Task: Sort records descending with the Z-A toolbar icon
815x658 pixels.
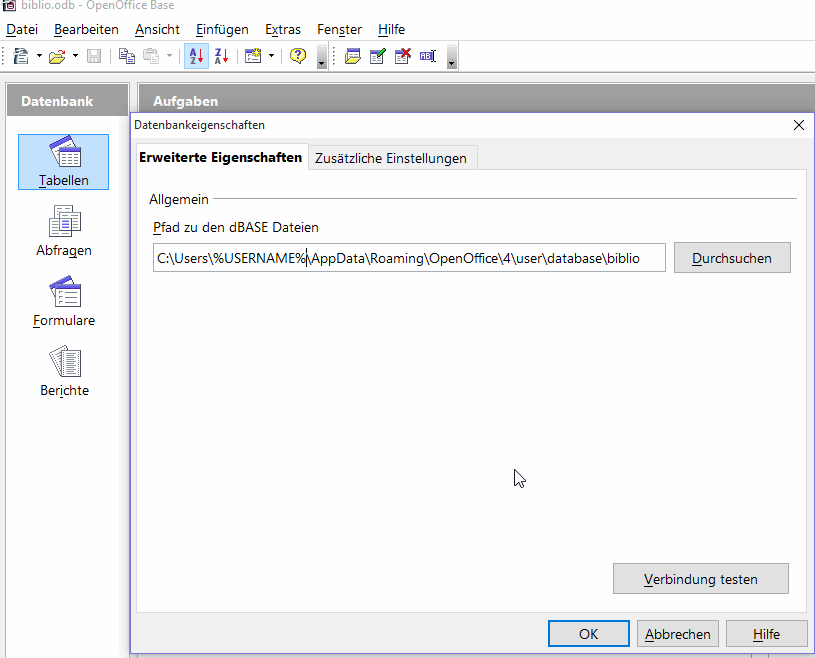Action: click(x=221, y=56)
